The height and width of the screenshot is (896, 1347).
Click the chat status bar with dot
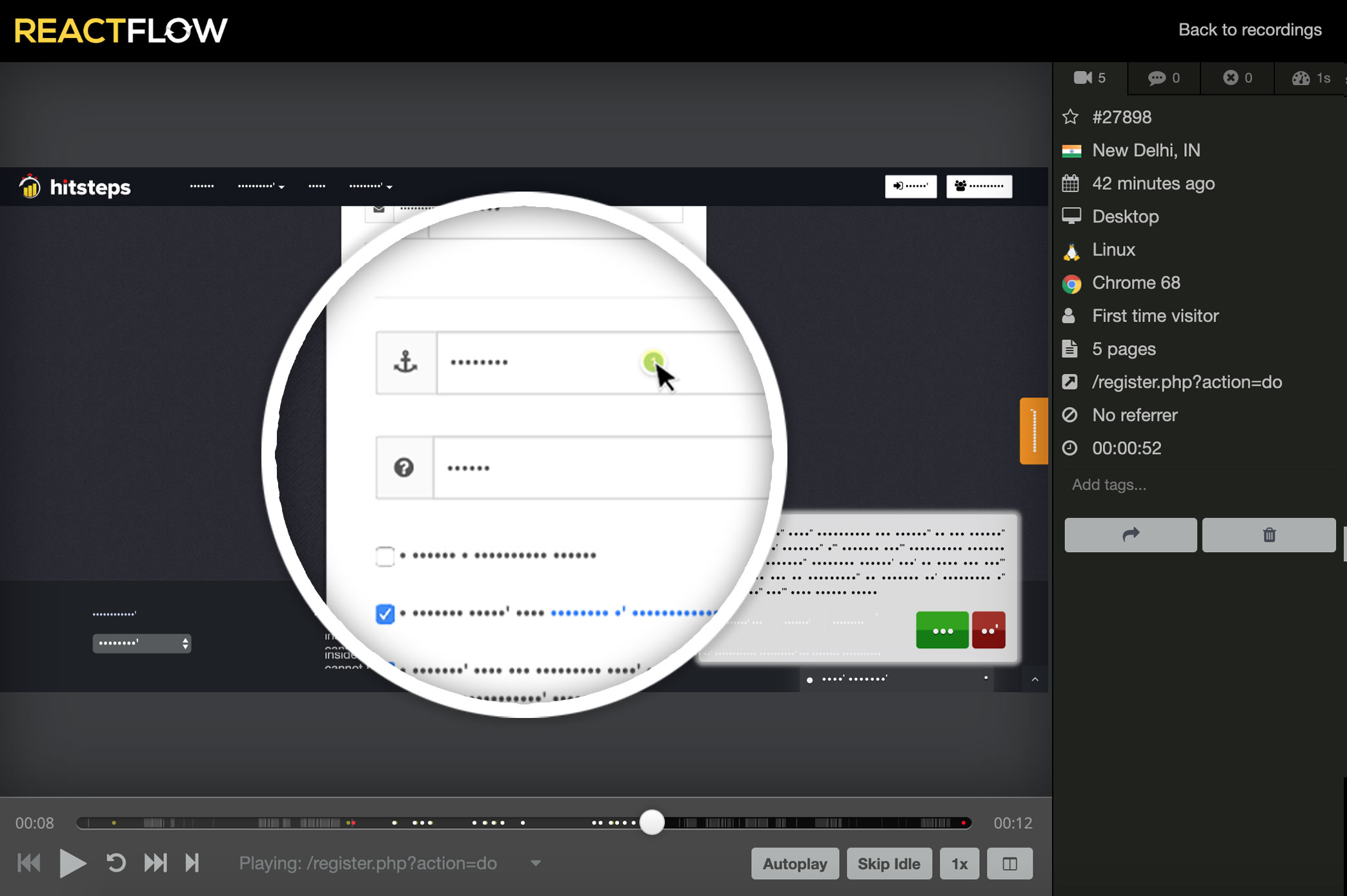pyautogui.click(x=896, y=679)
